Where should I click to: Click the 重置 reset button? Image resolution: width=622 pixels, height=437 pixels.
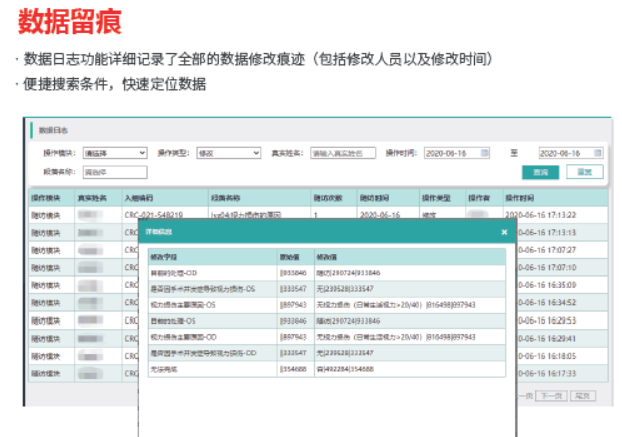[585, 172]
